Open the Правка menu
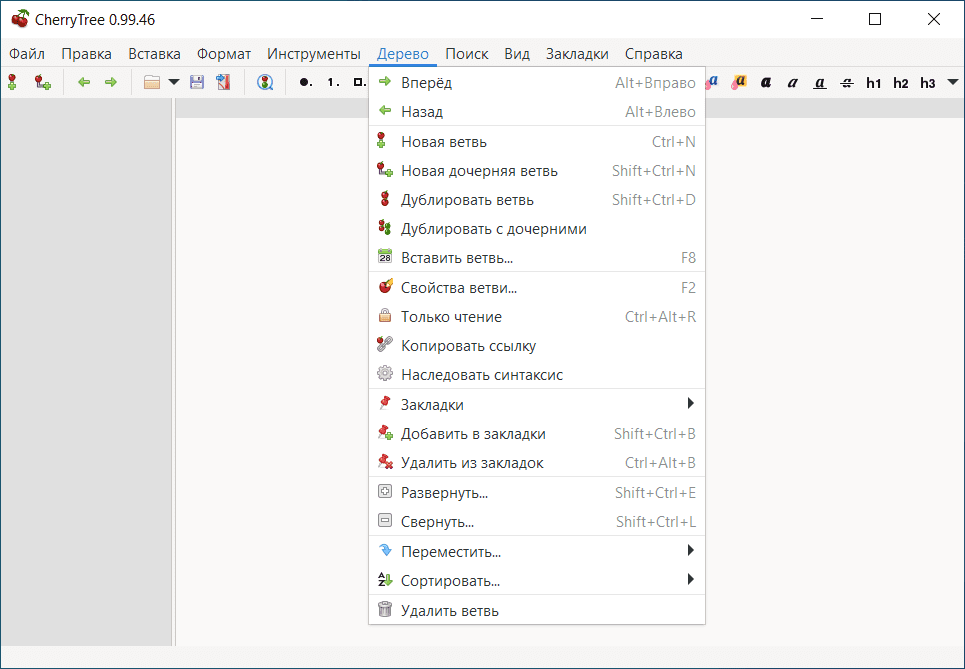The width and height of the screenshot is (965, 669). [x=86, y=54]
